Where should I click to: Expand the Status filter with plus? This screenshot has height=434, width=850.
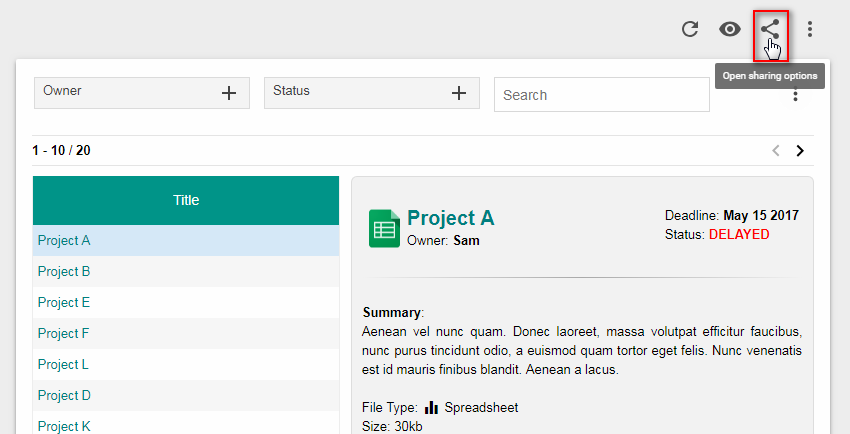459,93
